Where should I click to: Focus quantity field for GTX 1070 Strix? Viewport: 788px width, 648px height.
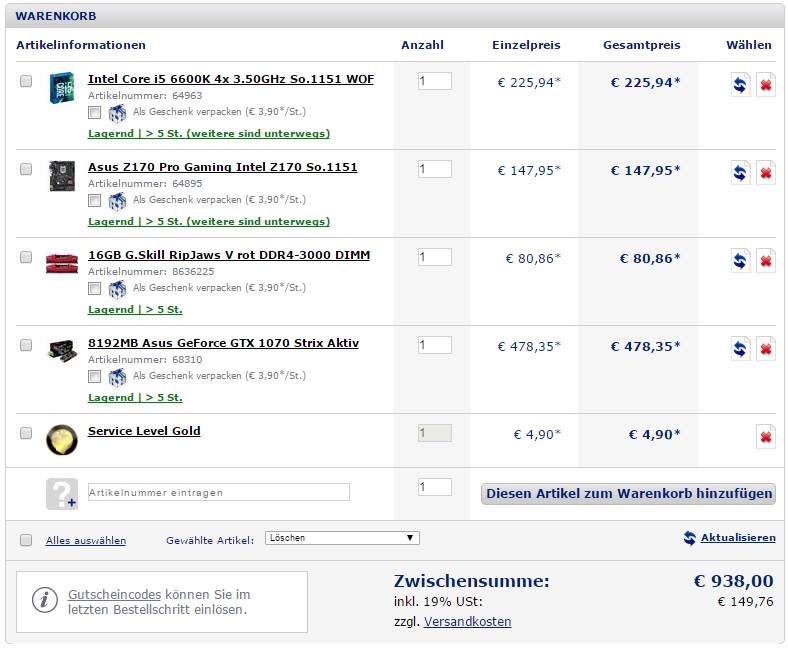[435, 345]
